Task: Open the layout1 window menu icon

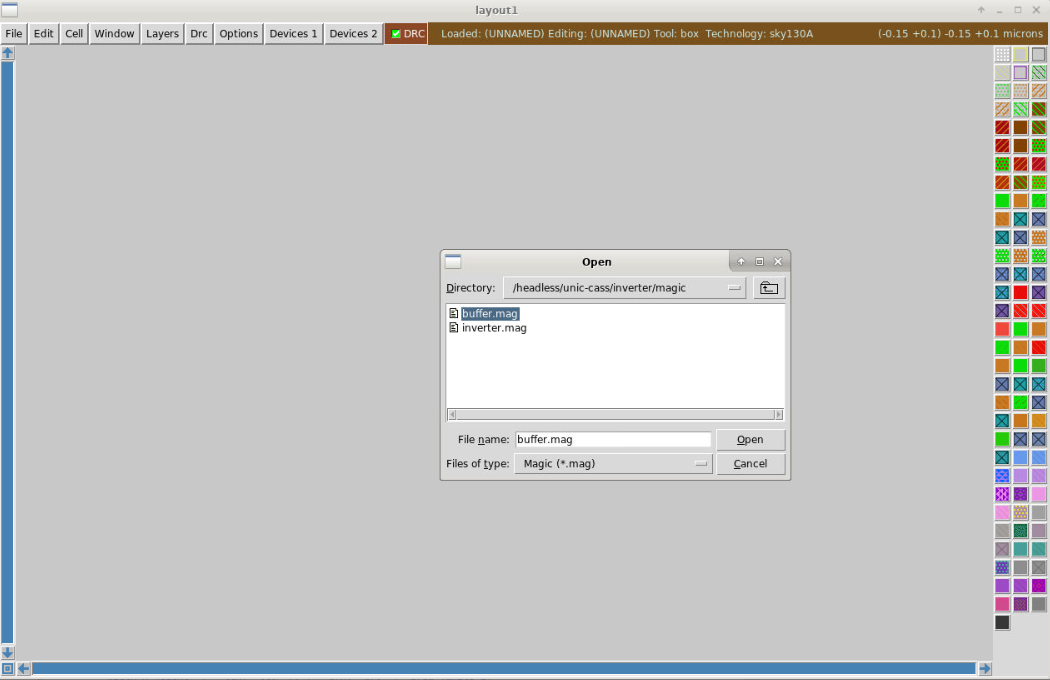Action: click(9, 10)
